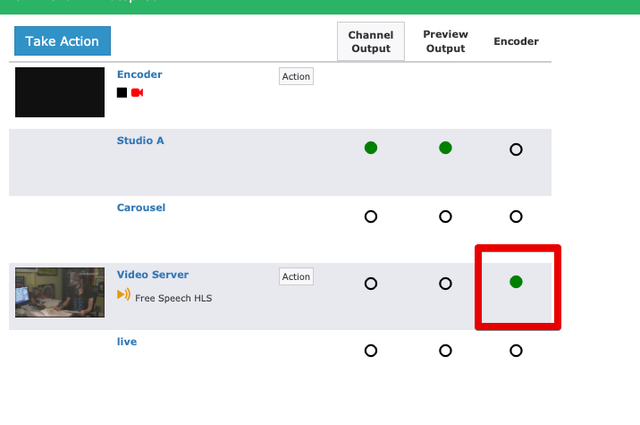
Task: Select Studio A Encoder radio button
Action: coord(516,149)
